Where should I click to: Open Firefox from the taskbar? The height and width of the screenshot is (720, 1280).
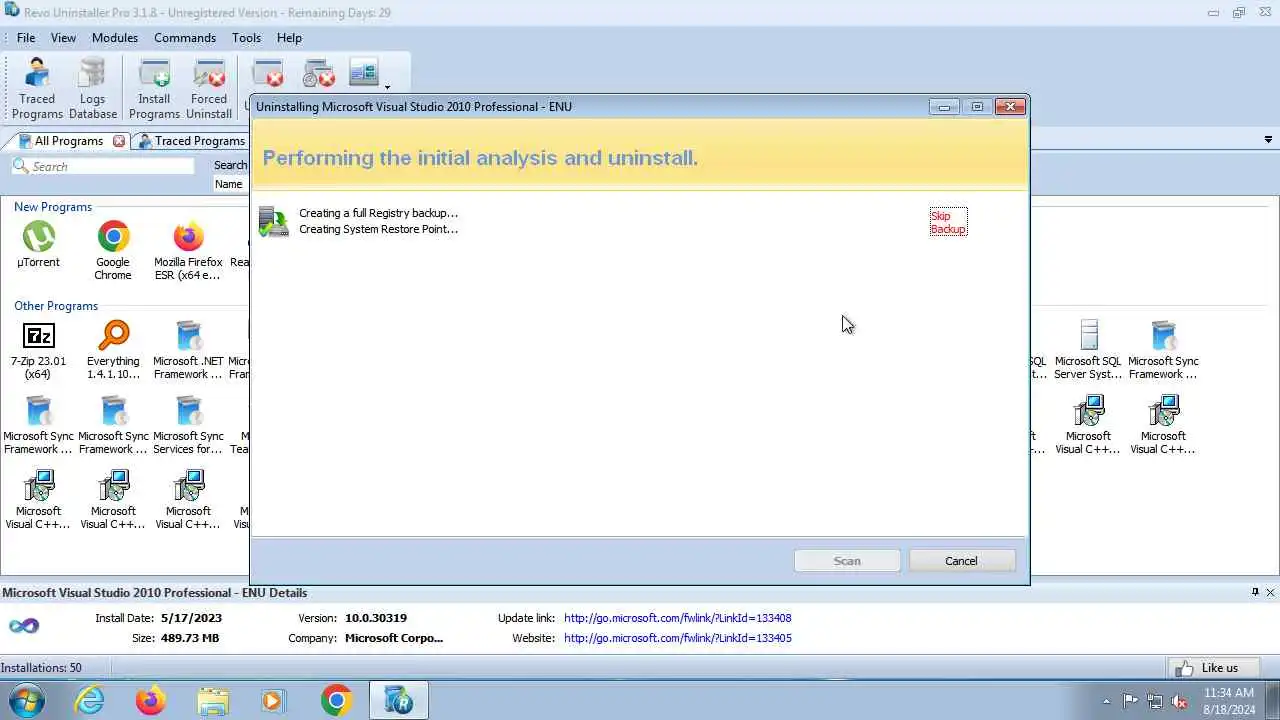[151, 700]
